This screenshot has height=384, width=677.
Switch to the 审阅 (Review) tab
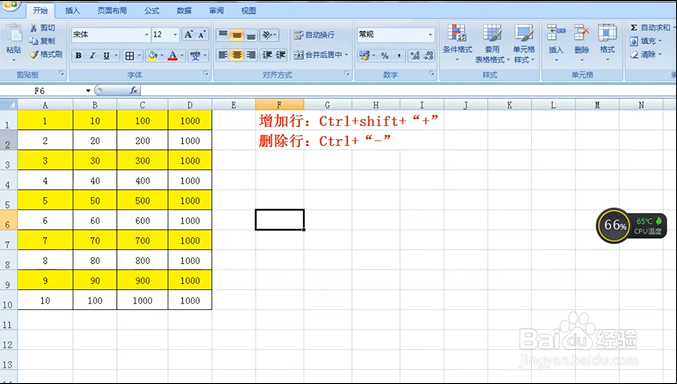coord(216,10)
